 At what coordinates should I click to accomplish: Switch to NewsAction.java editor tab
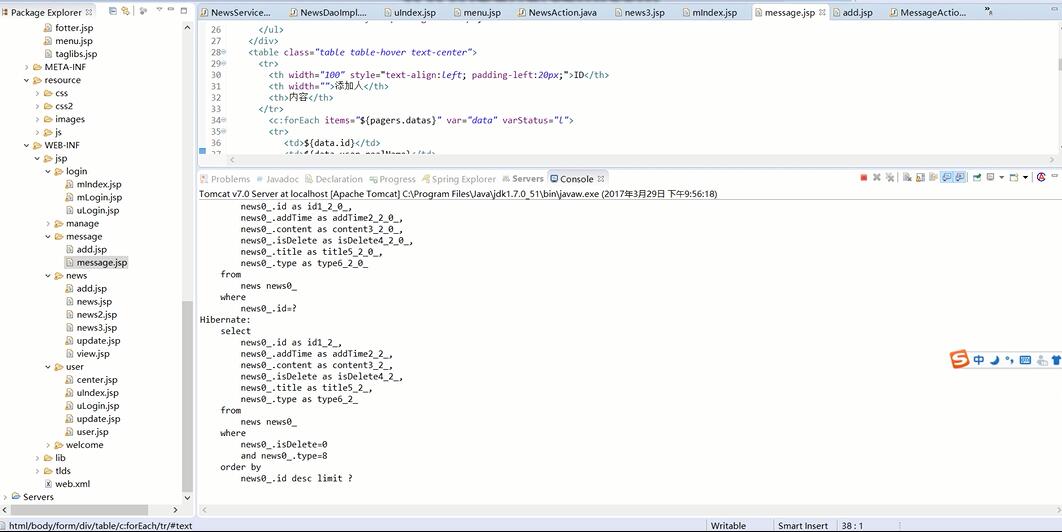(x=555, y=12)
